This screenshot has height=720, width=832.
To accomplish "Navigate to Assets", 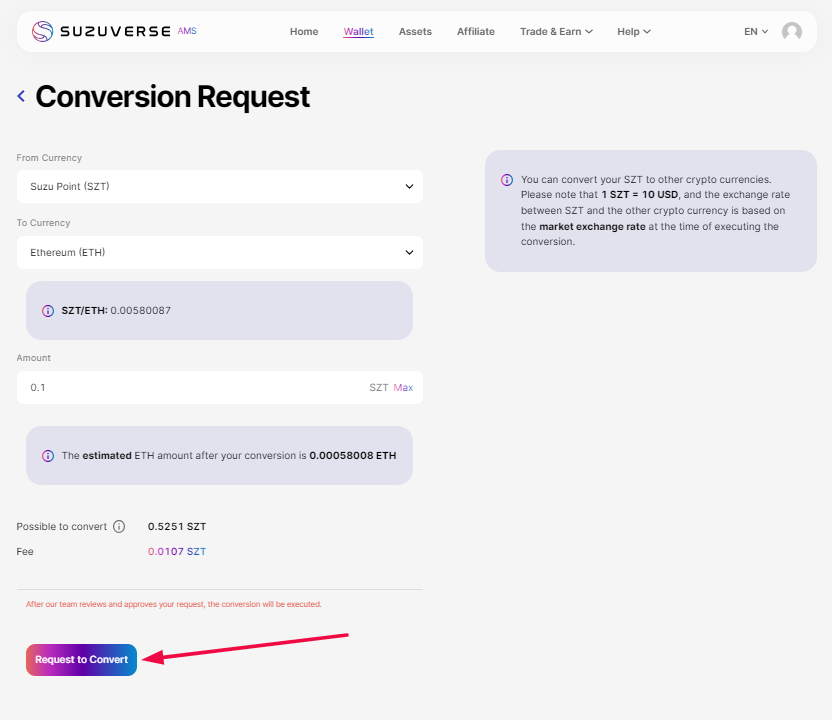I will 415,32.
